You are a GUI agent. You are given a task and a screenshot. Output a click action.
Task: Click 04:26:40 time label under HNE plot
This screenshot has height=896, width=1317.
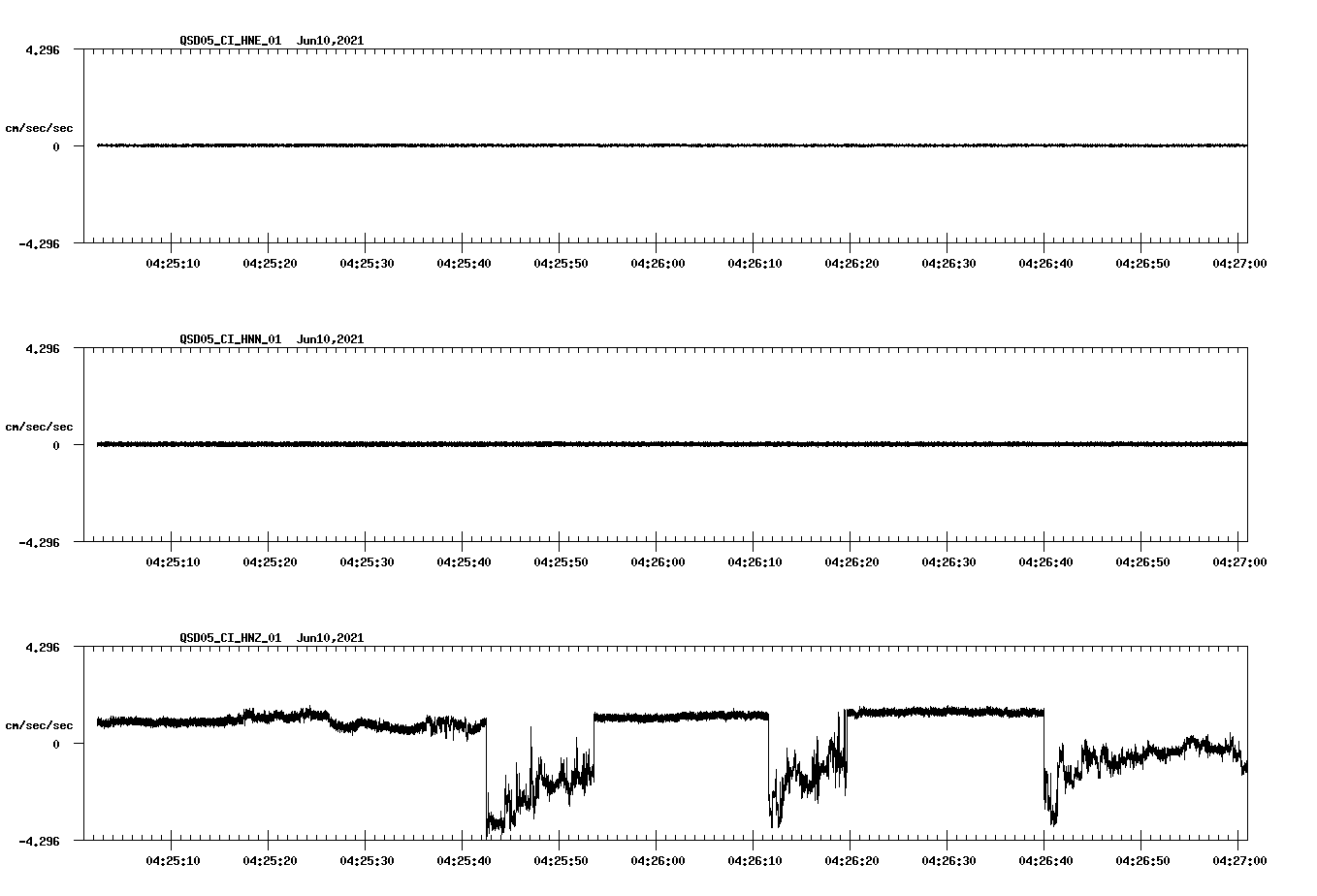click(1045, 263)
